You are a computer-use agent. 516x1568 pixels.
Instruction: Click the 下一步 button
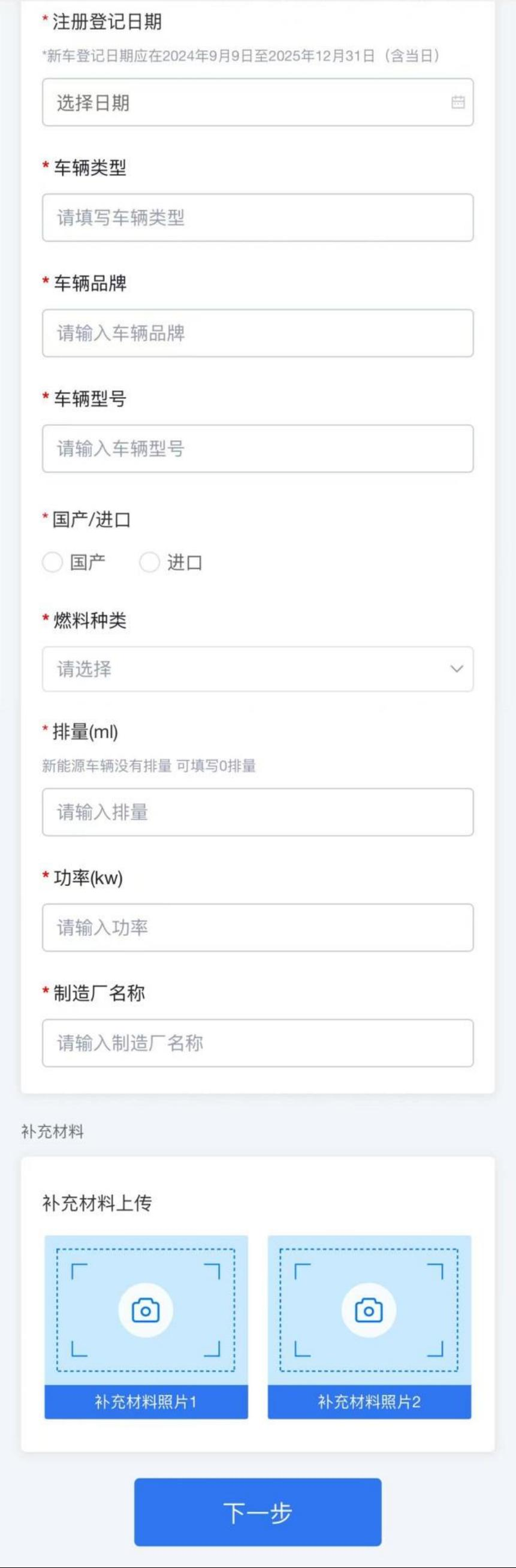tap(258, 1512)
